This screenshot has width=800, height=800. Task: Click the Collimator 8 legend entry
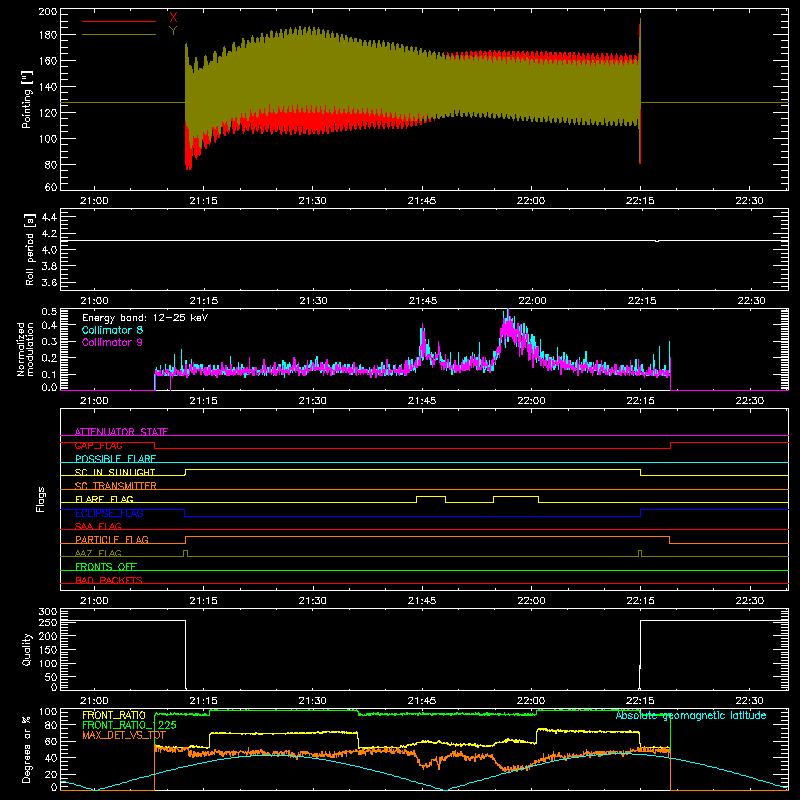[x=112, y=330]
